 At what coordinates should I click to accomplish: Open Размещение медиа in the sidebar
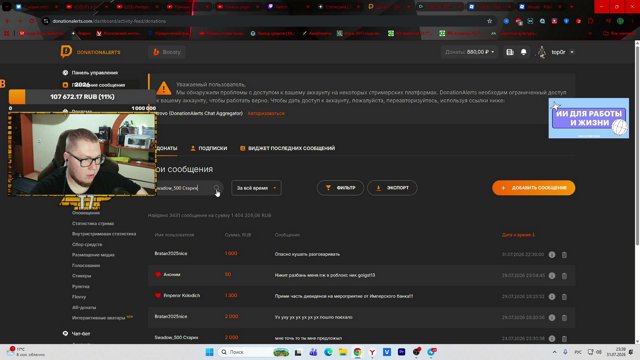pyautogui.click(x=93, y=255)
